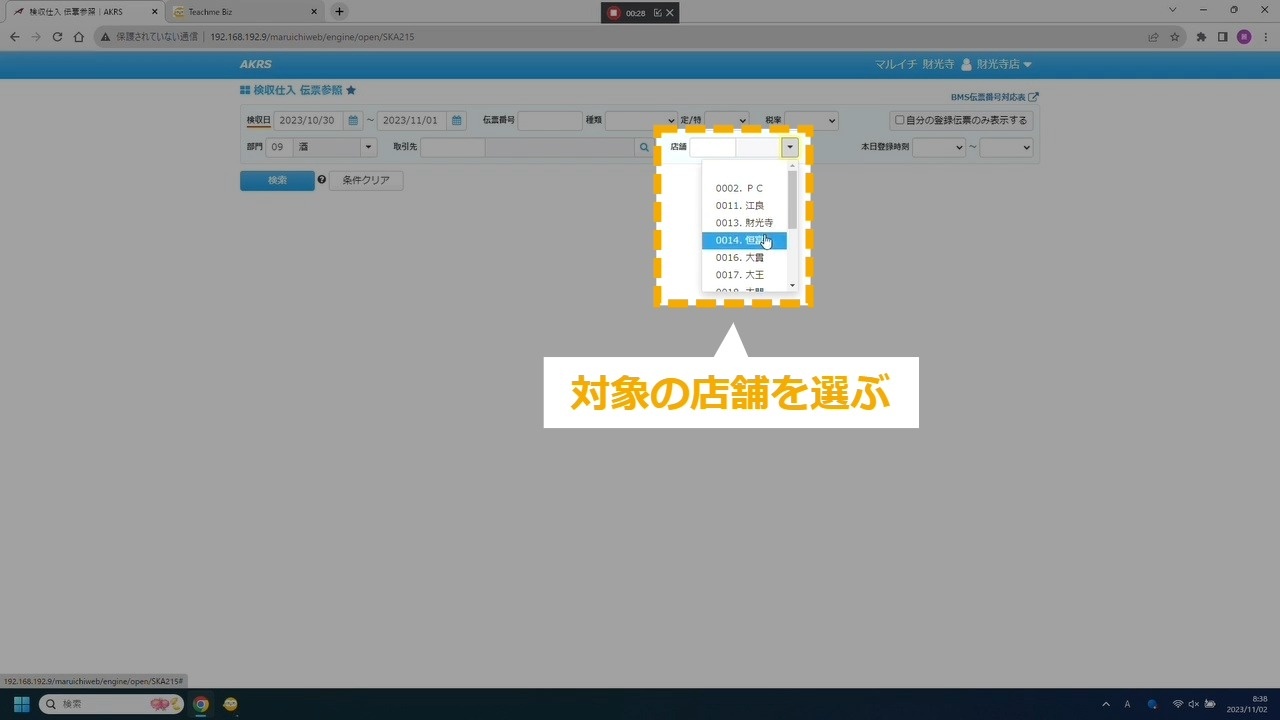
Task: Bookmark this page with the star icon
Action: pos(1175,37)
